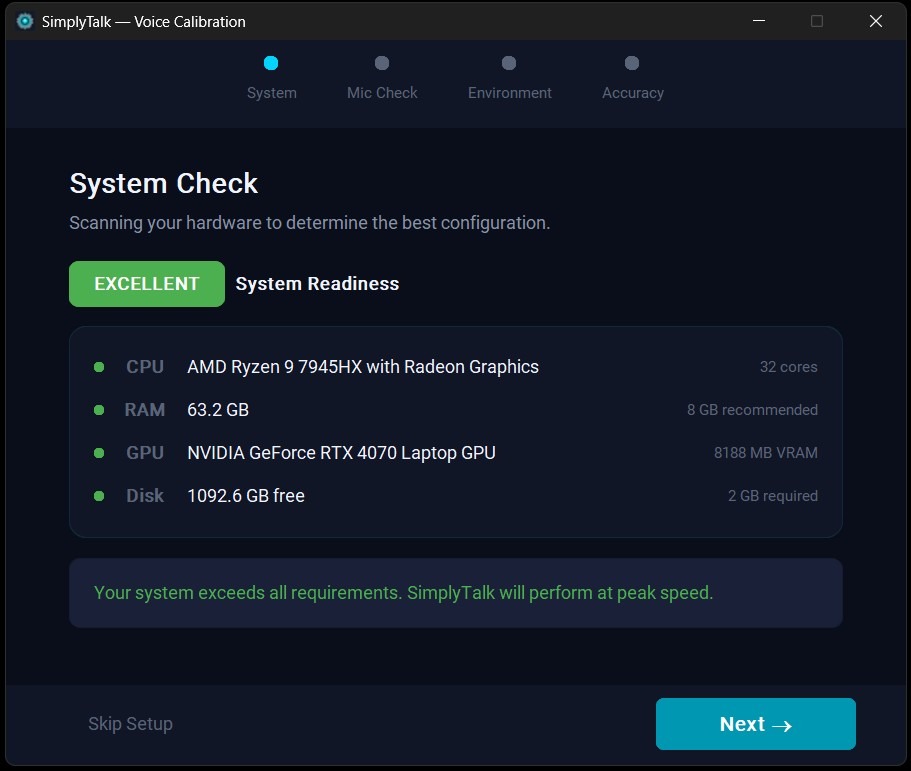Click the 8 GB recommended note
911x771 pixels.
[752, 410]
